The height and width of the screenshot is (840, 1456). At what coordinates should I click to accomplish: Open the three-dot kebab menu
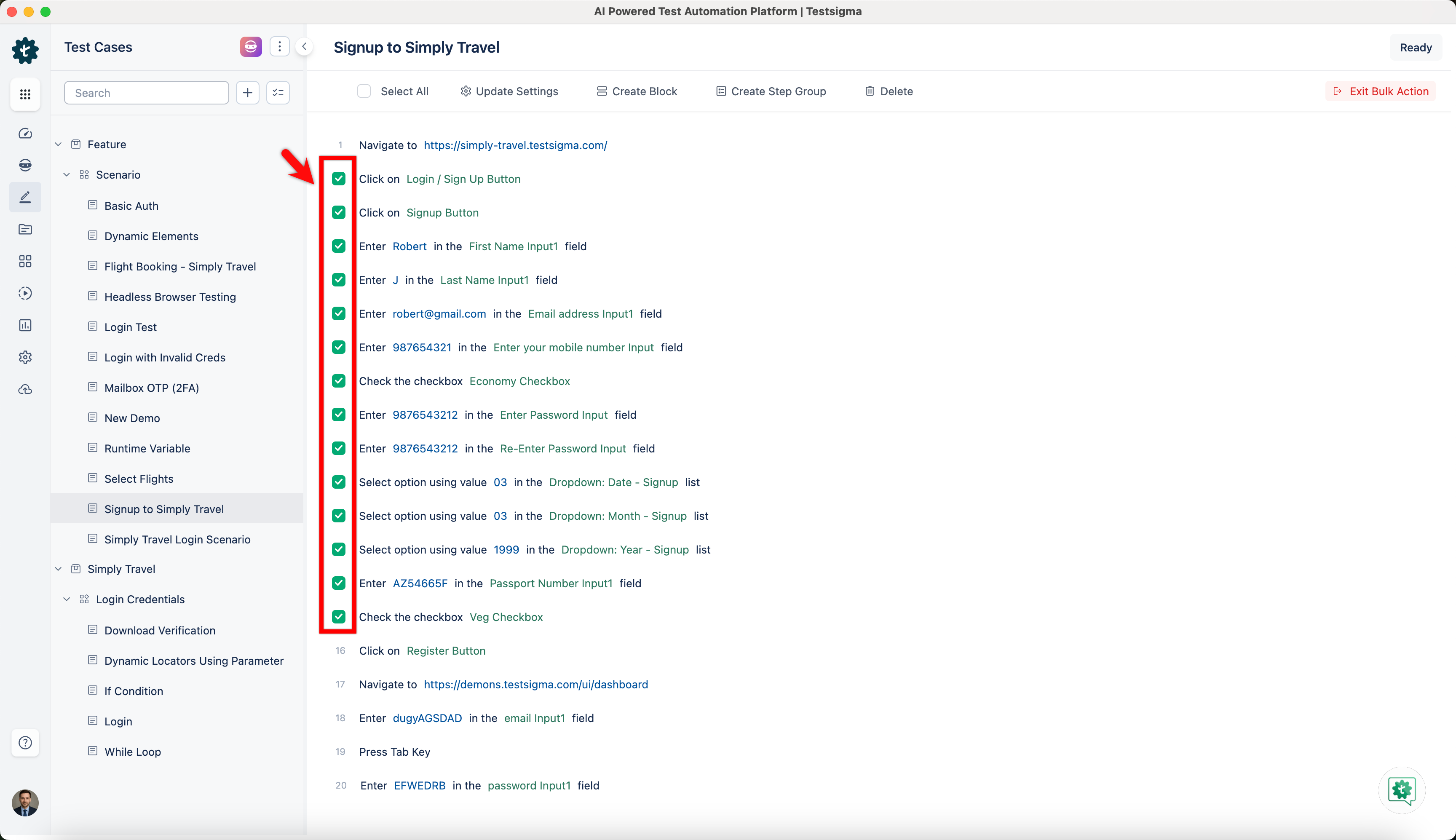(280, 47)
